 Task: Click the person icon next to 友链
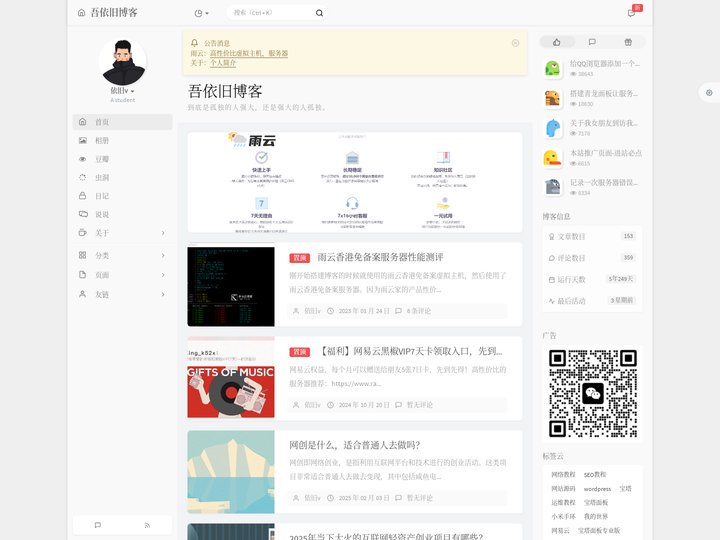pos(83,294)
